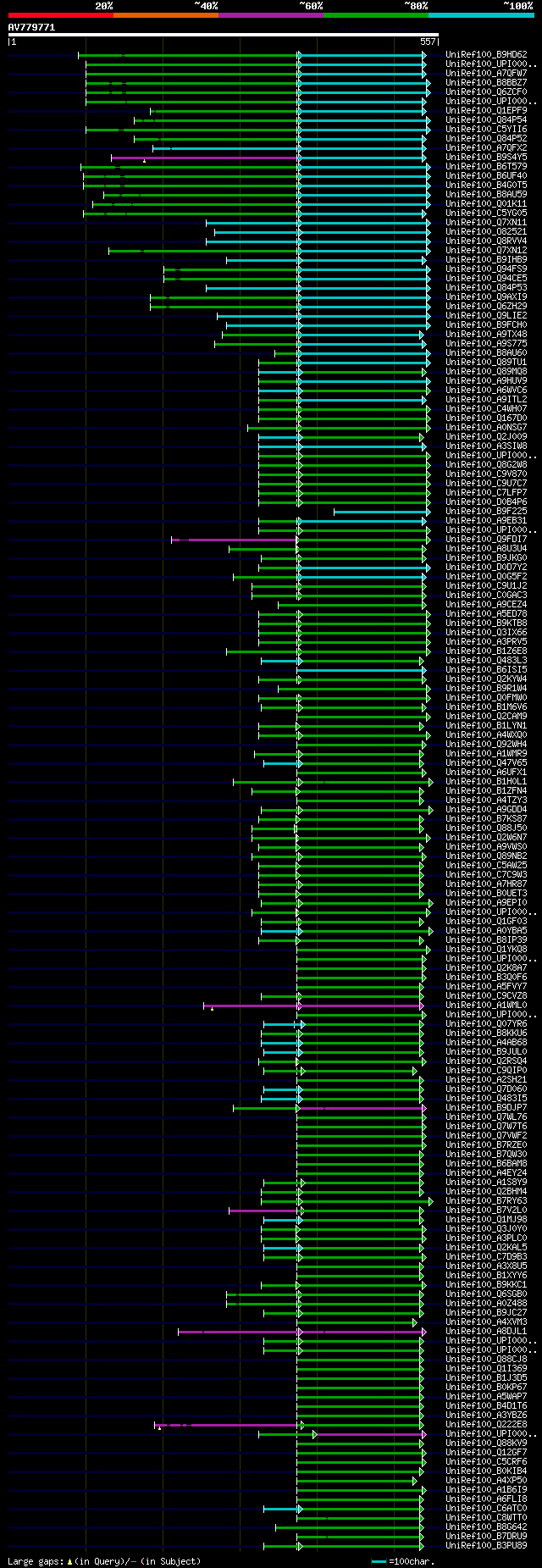Select hit UniRef100_B9R1W4

486,689
